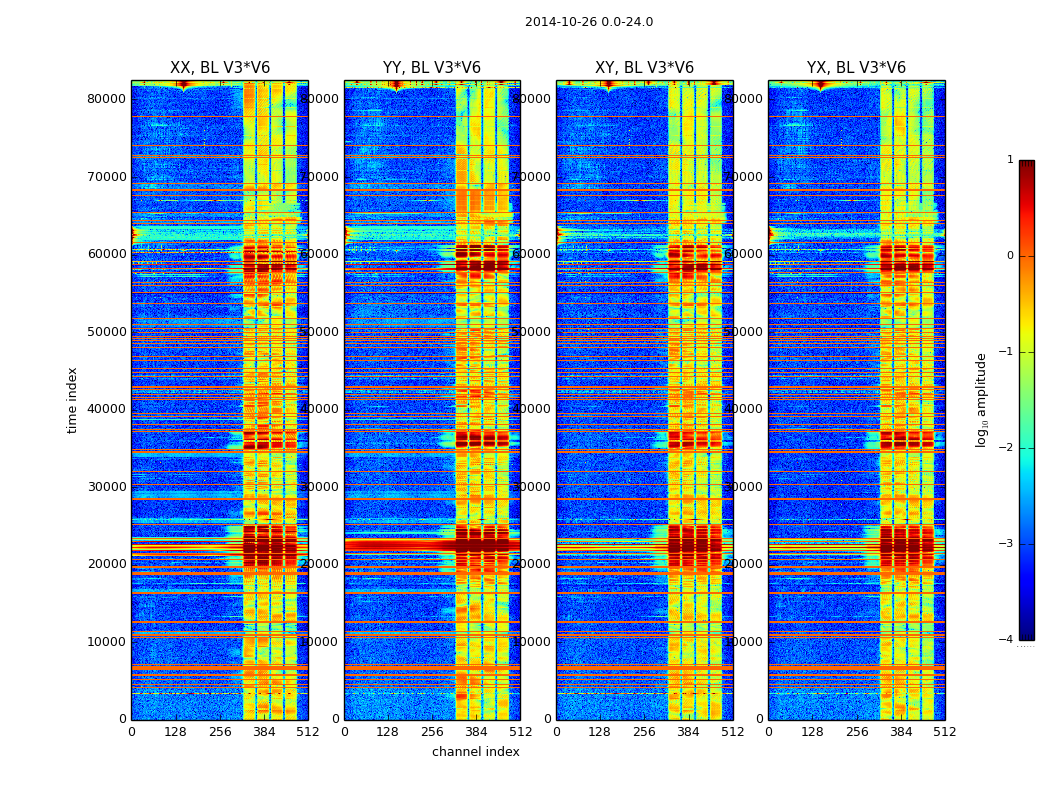The width and height of the screenshot is (1050, 800).
Task: Click the colorbar tick label "0"
Action: pyautogui.click(x=1009, y=256)
